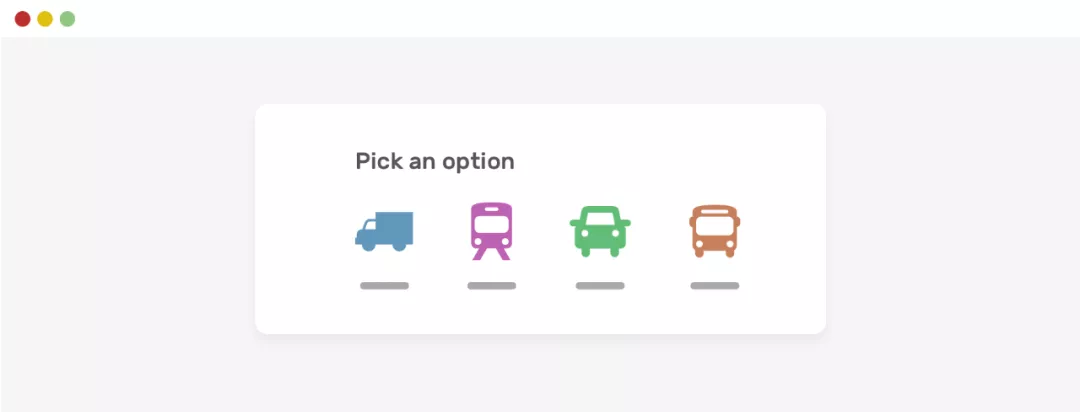Minimize the window using the yellow button
Viewport: 1080px width, 412px height.
[x=45, y=19]
